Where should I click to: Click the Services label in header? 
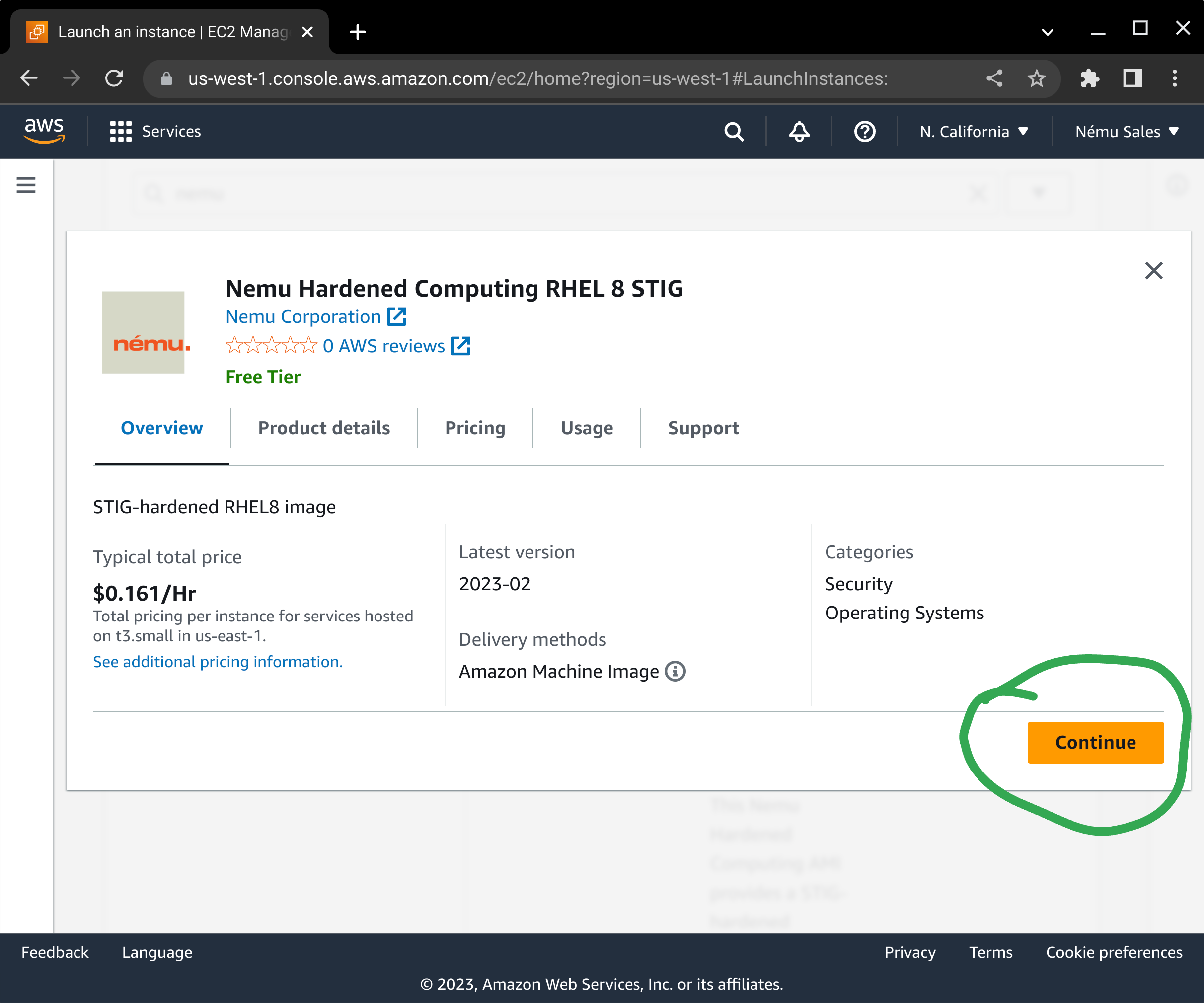pyautogui.click(x=171, y=131)
